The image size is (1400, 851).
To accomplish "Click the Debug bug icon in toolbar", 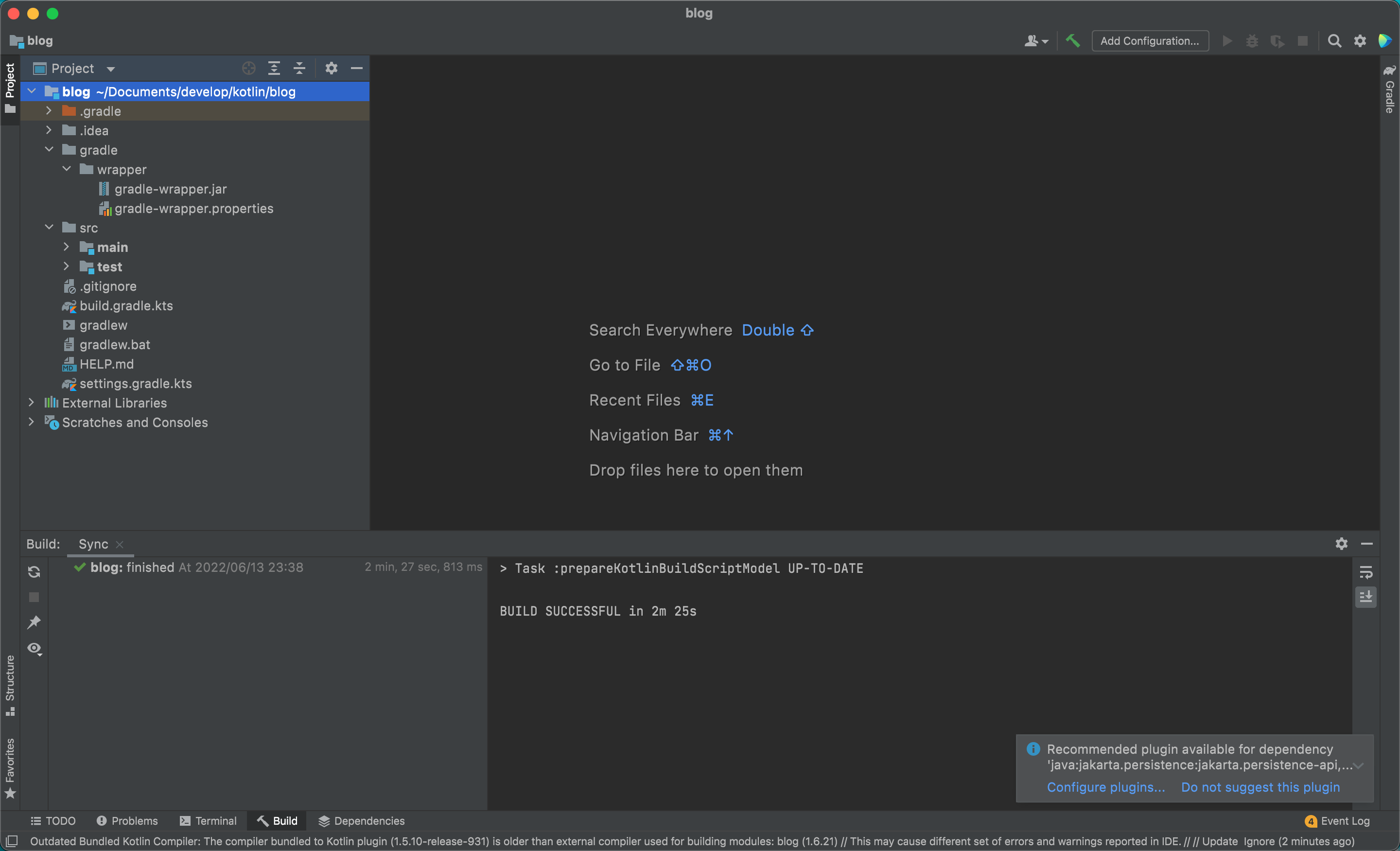I will coord(1252,41).
